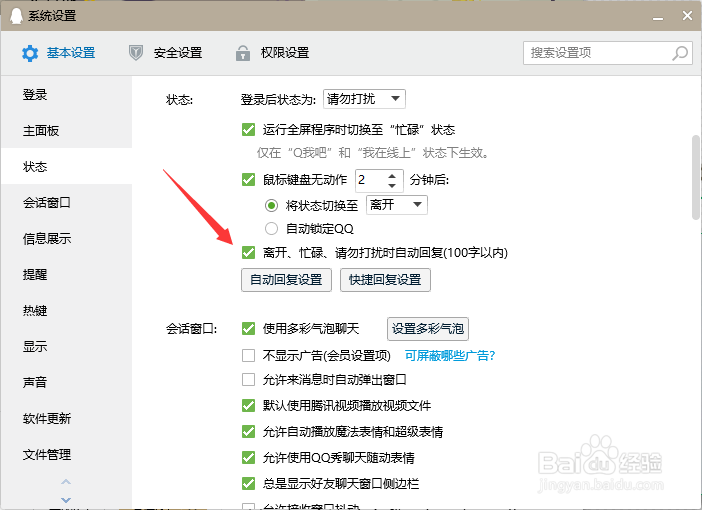This screenshot has height=510, width=702.
Task: Open the 可屏蔽哪些广告? link
Action: [450, 356]
